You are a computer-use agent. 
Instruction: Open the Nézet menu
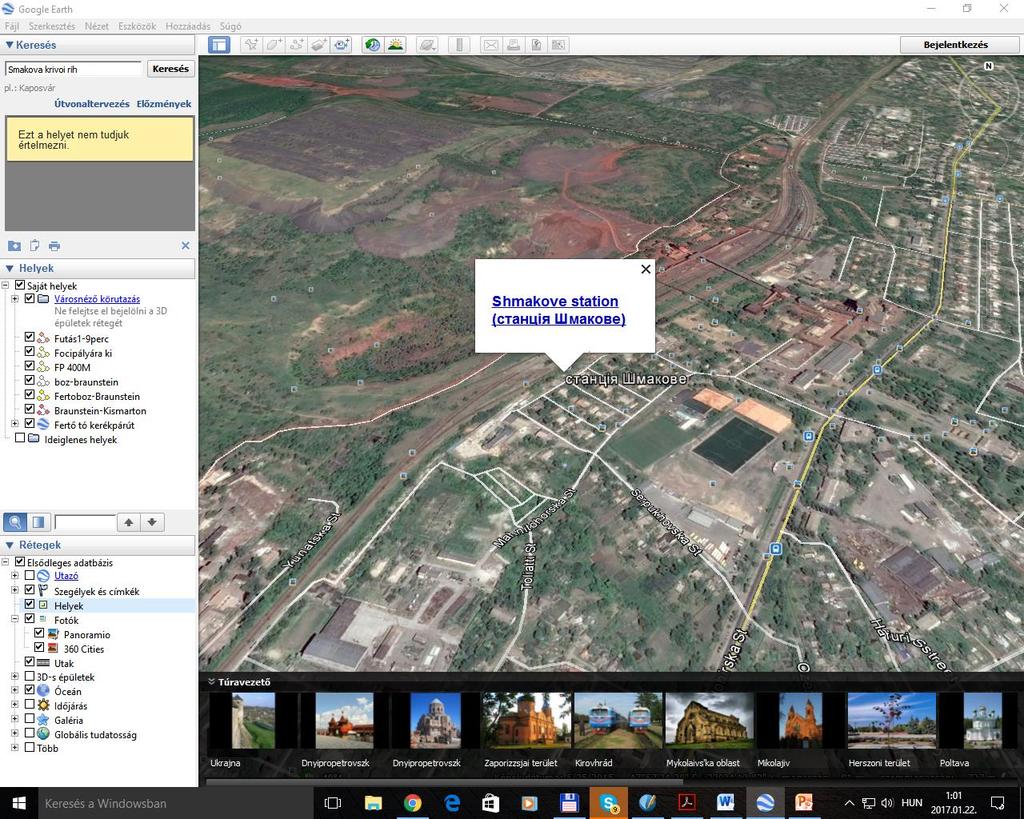pyautogui.click(x=97, y=26)
